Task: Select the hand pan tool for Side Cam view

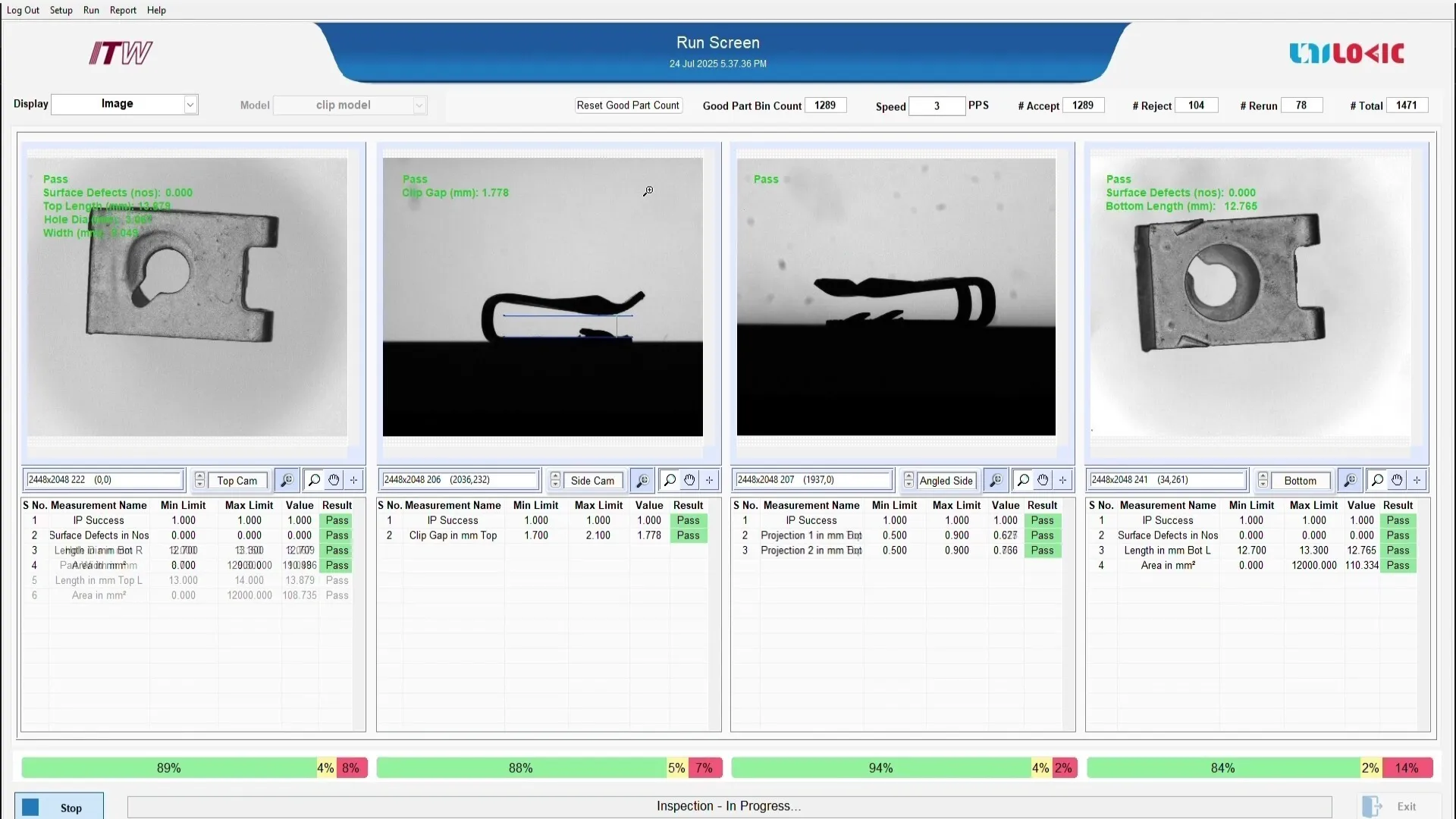Action: pos(689,479)
